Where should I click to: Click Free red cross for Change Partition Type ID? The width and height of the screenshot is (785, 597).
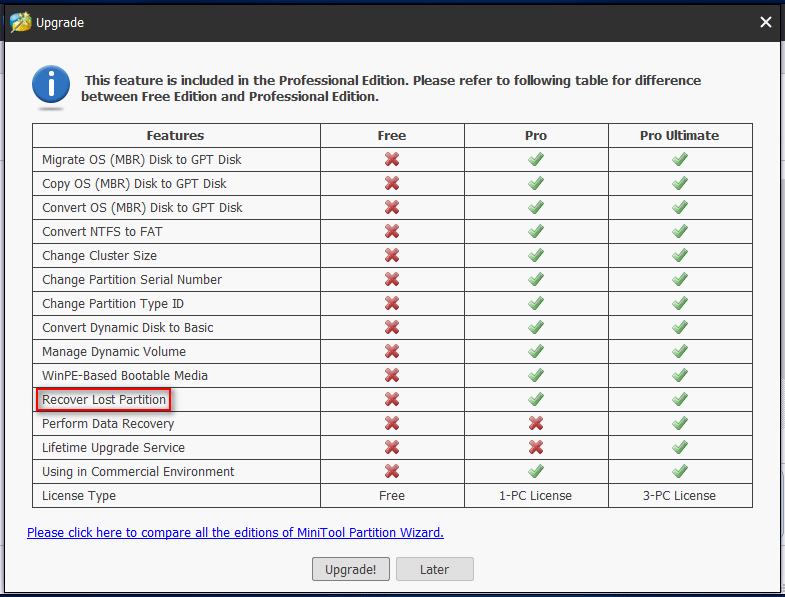(x=392, y=304)
